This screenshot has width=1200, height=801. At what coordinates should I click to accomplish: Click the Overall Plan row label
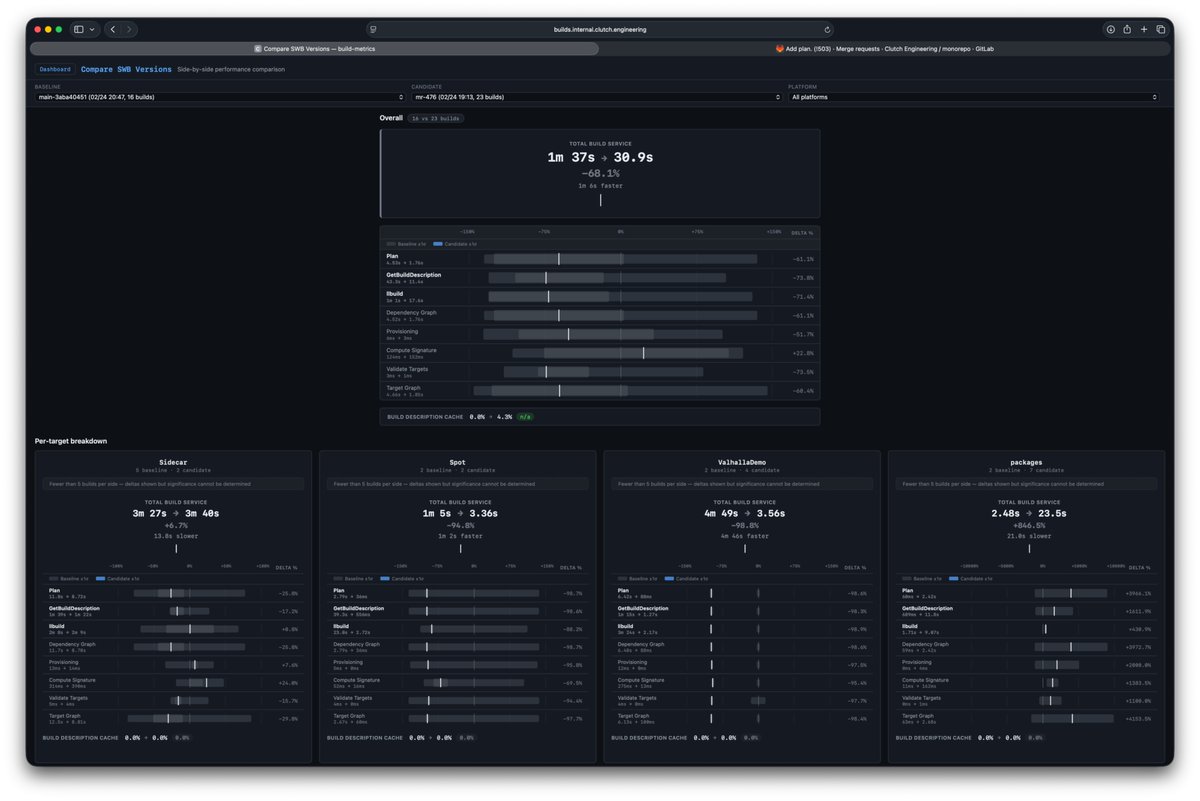click(x=392, y=256)
